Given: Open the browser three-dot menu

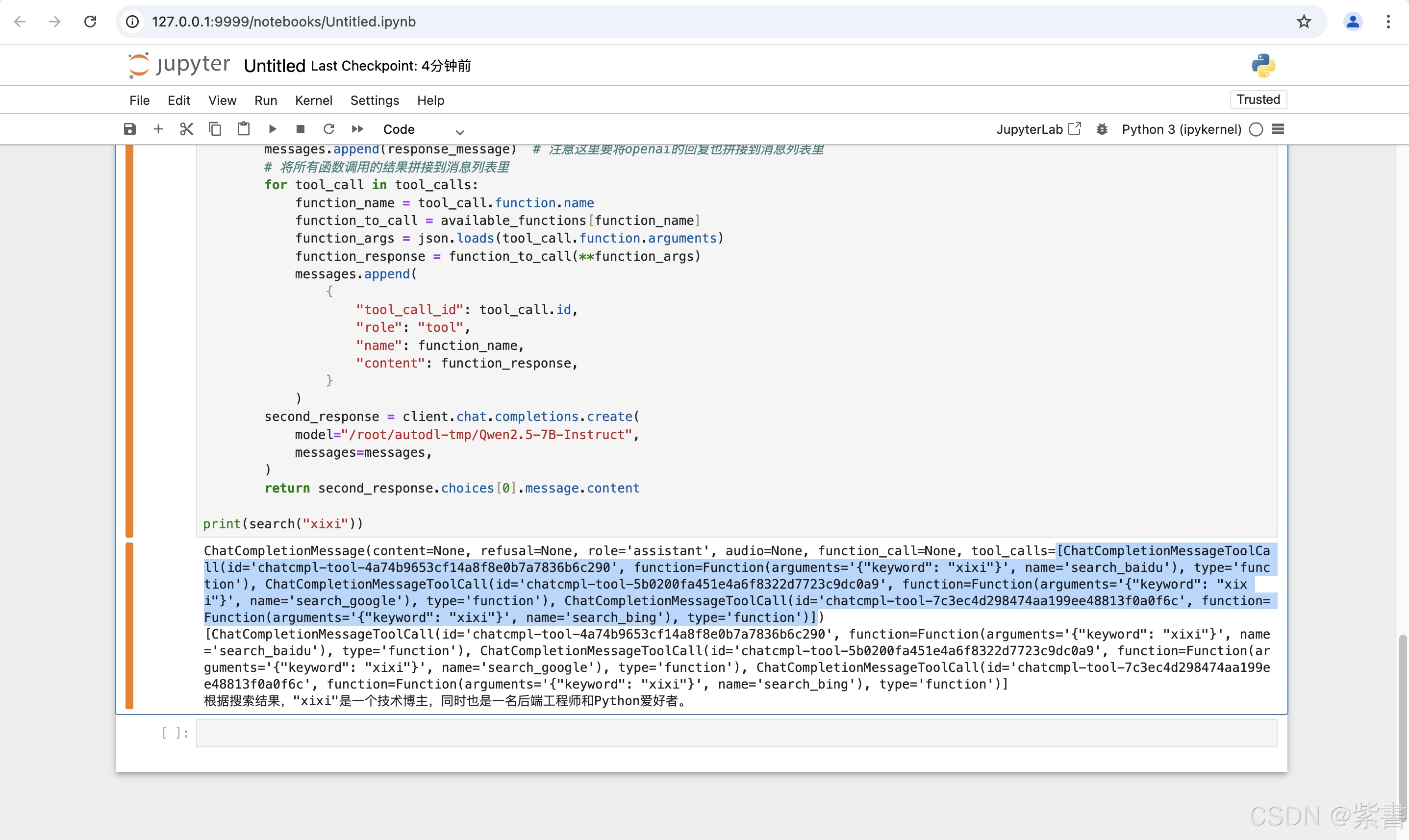Looking at the screenshot, I should (x=1388, y=22).
